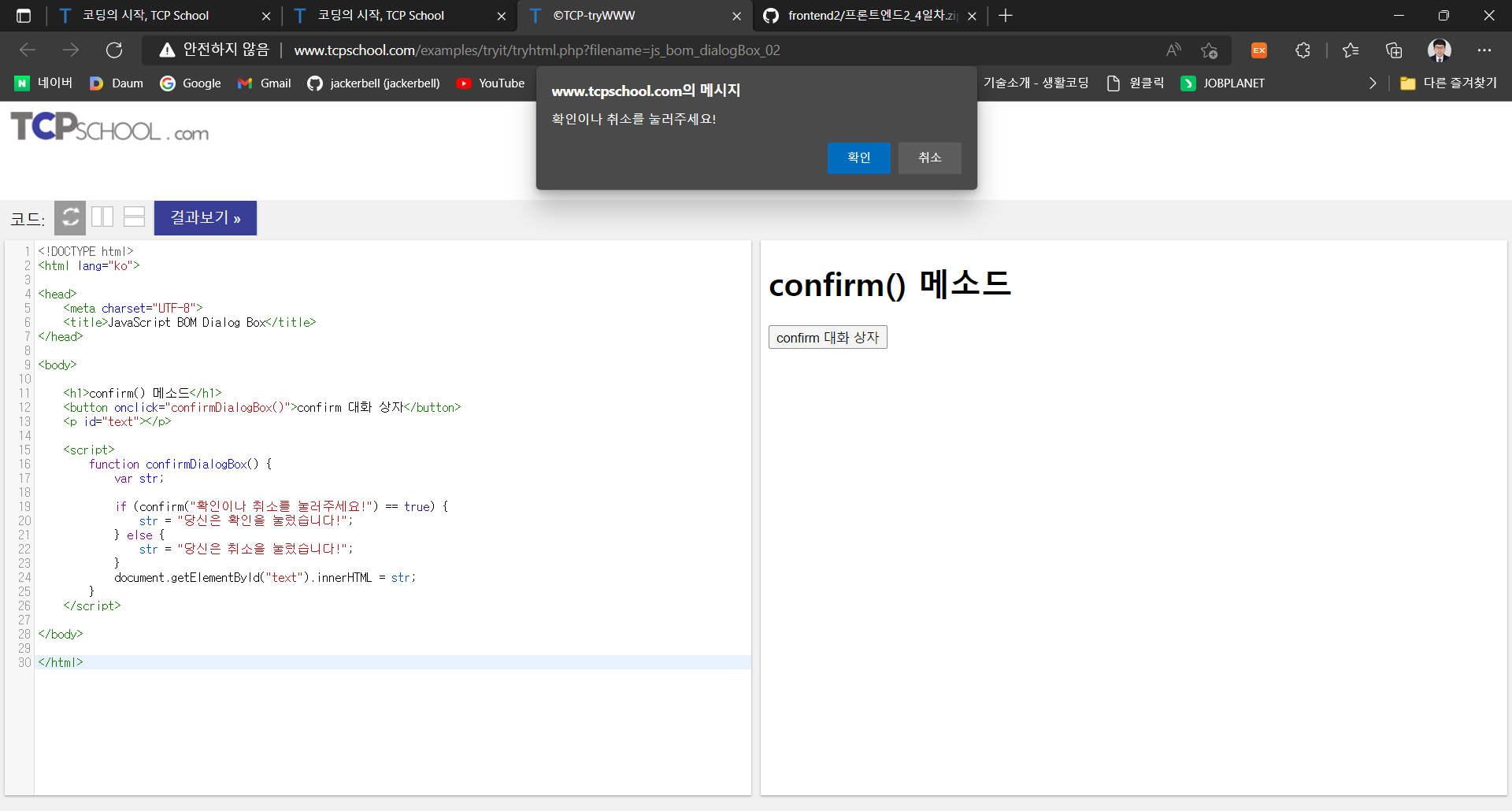Open the '다른 즐겨찾기' folder
The image size is (1512, 811).
1449,83
